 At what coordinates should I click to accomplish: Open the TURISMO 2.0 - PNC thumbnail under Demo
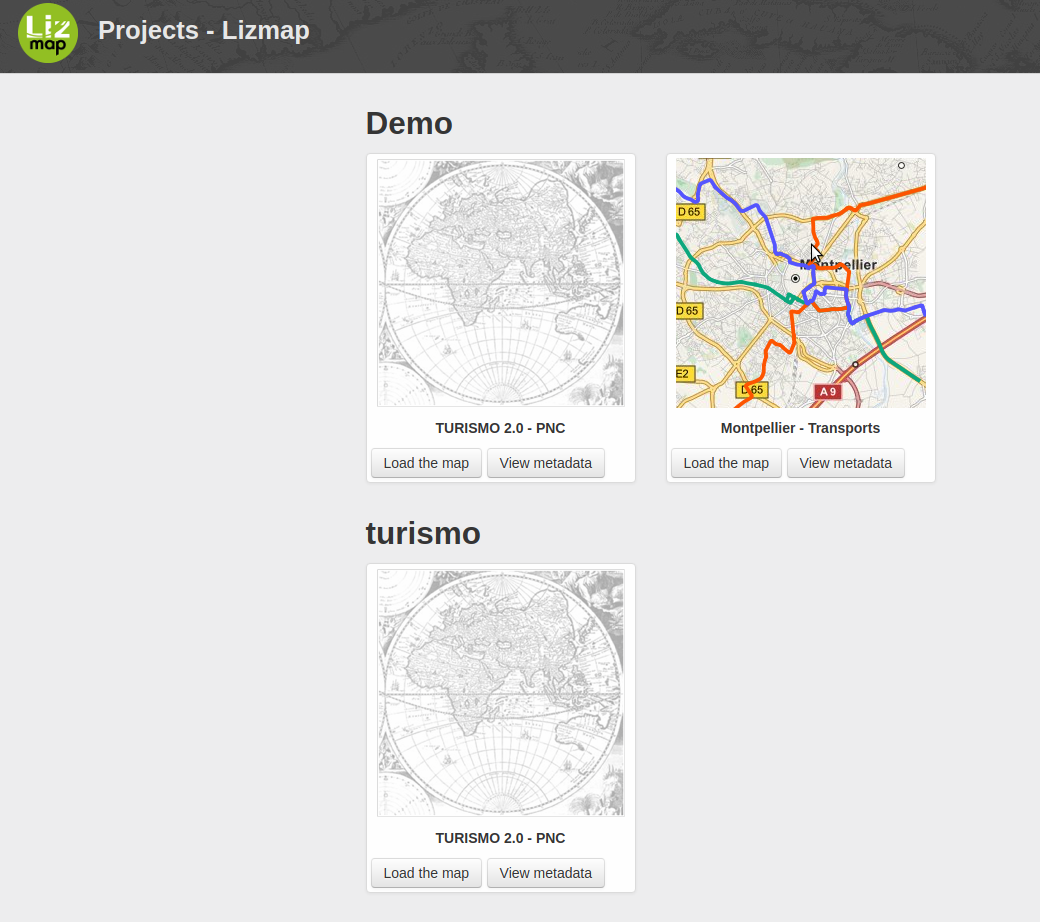[500, 282]
